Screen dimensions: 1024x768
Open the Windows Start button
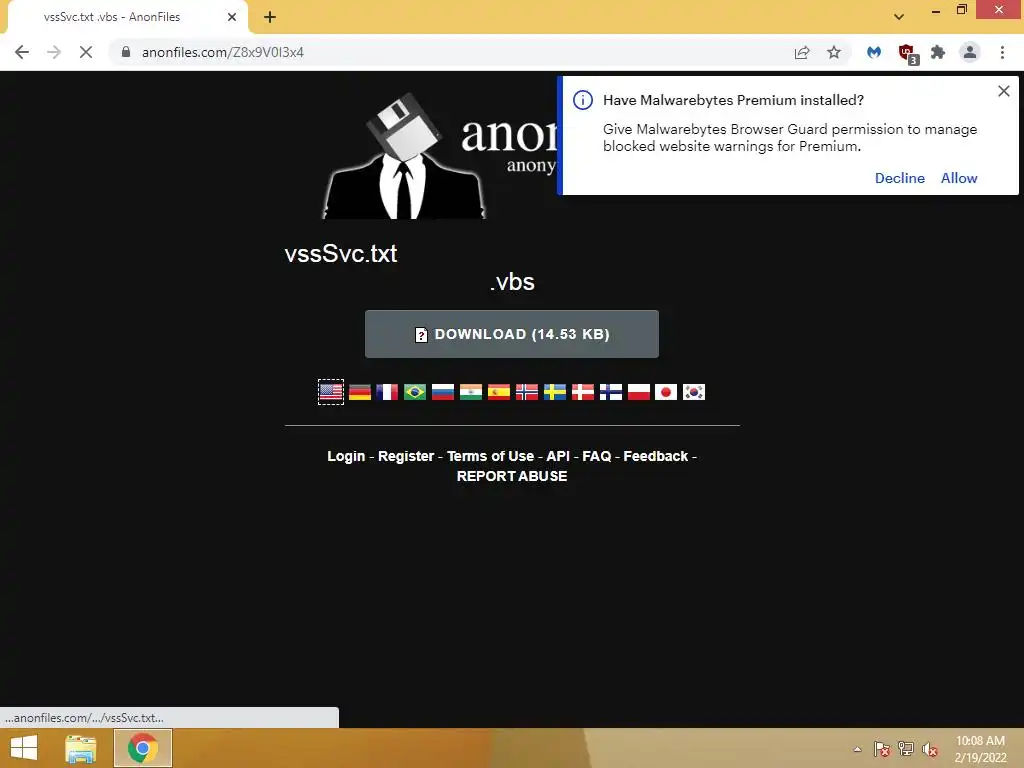tap(24, 748)
